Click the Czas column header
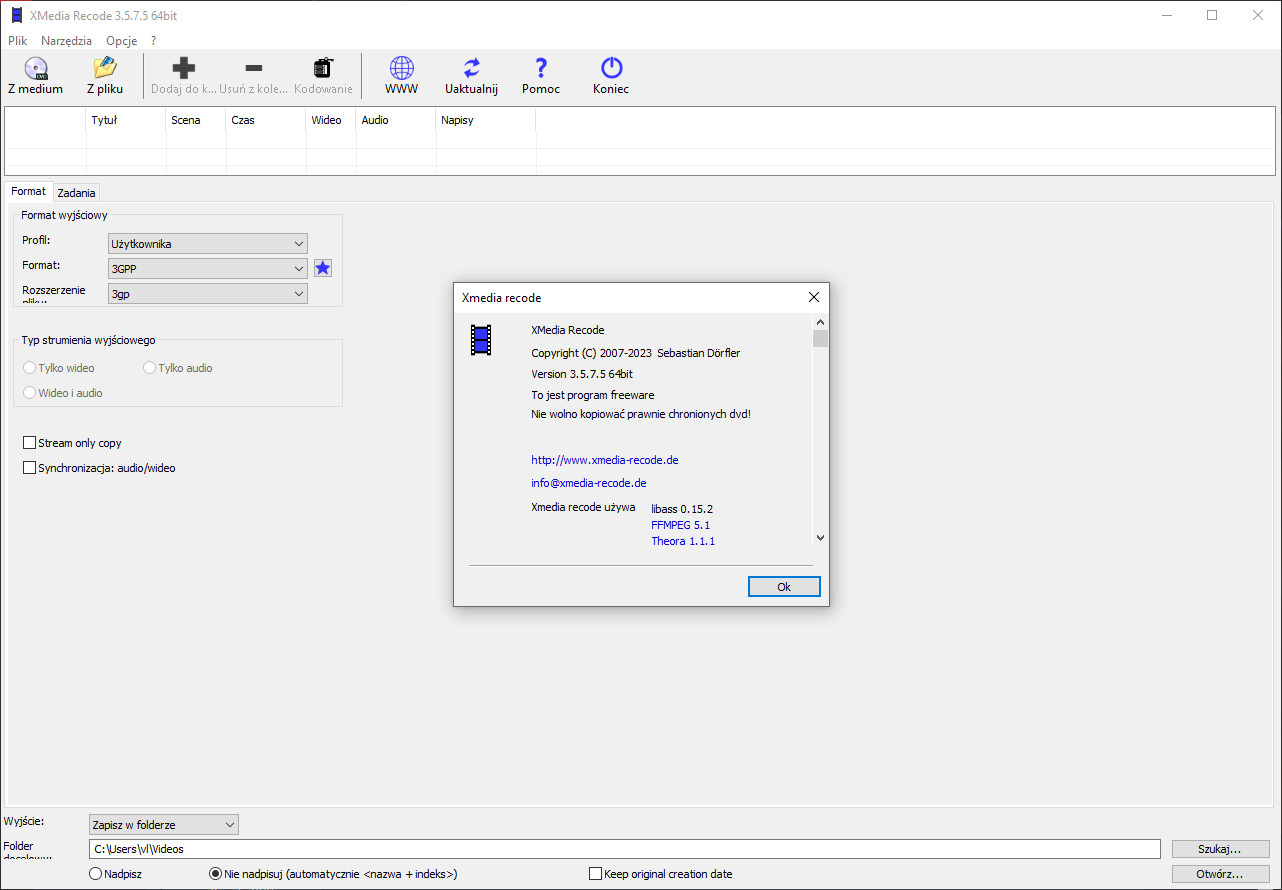This screenshot has height=890, width=1282. [266, 120]
